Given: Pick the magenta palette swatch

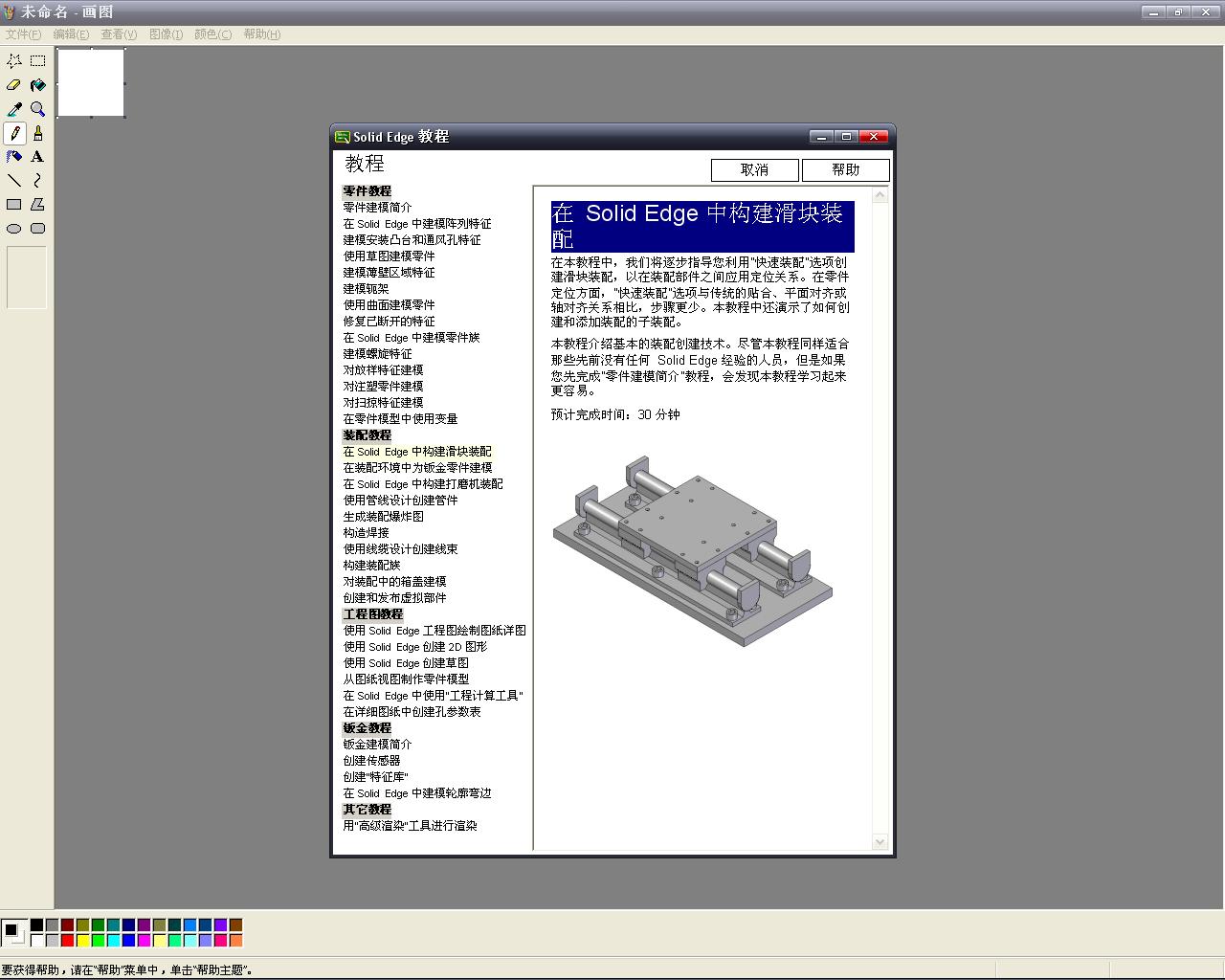Looking at the screenshot, I should click(x=144, y=941).
